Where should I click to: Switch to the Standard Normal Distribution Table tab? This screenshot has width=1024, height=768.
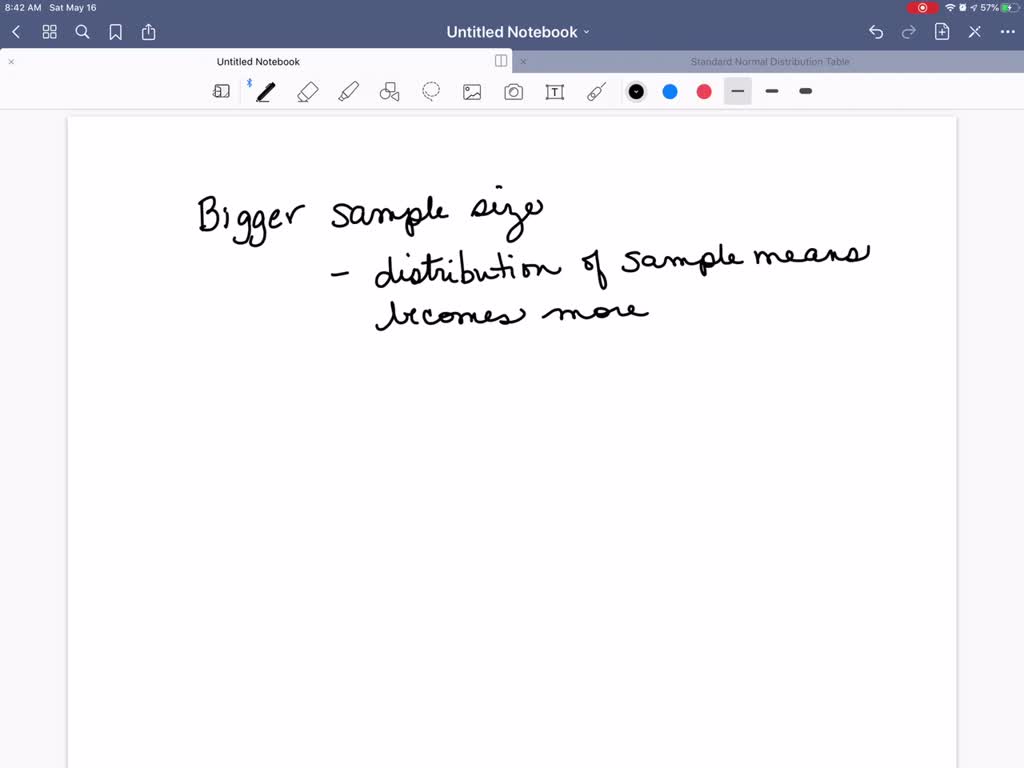(x=770, y=61)
